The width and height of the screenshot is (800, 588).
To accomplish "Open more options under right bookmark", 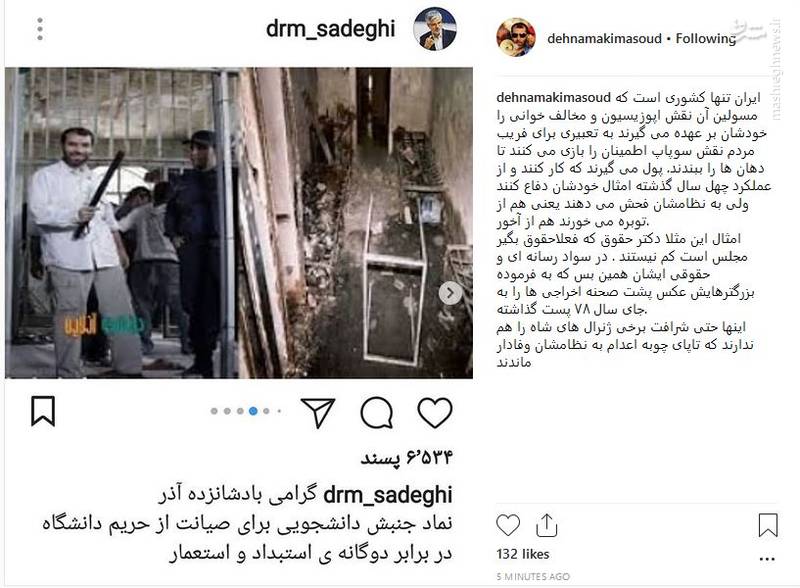I will 767,559.
